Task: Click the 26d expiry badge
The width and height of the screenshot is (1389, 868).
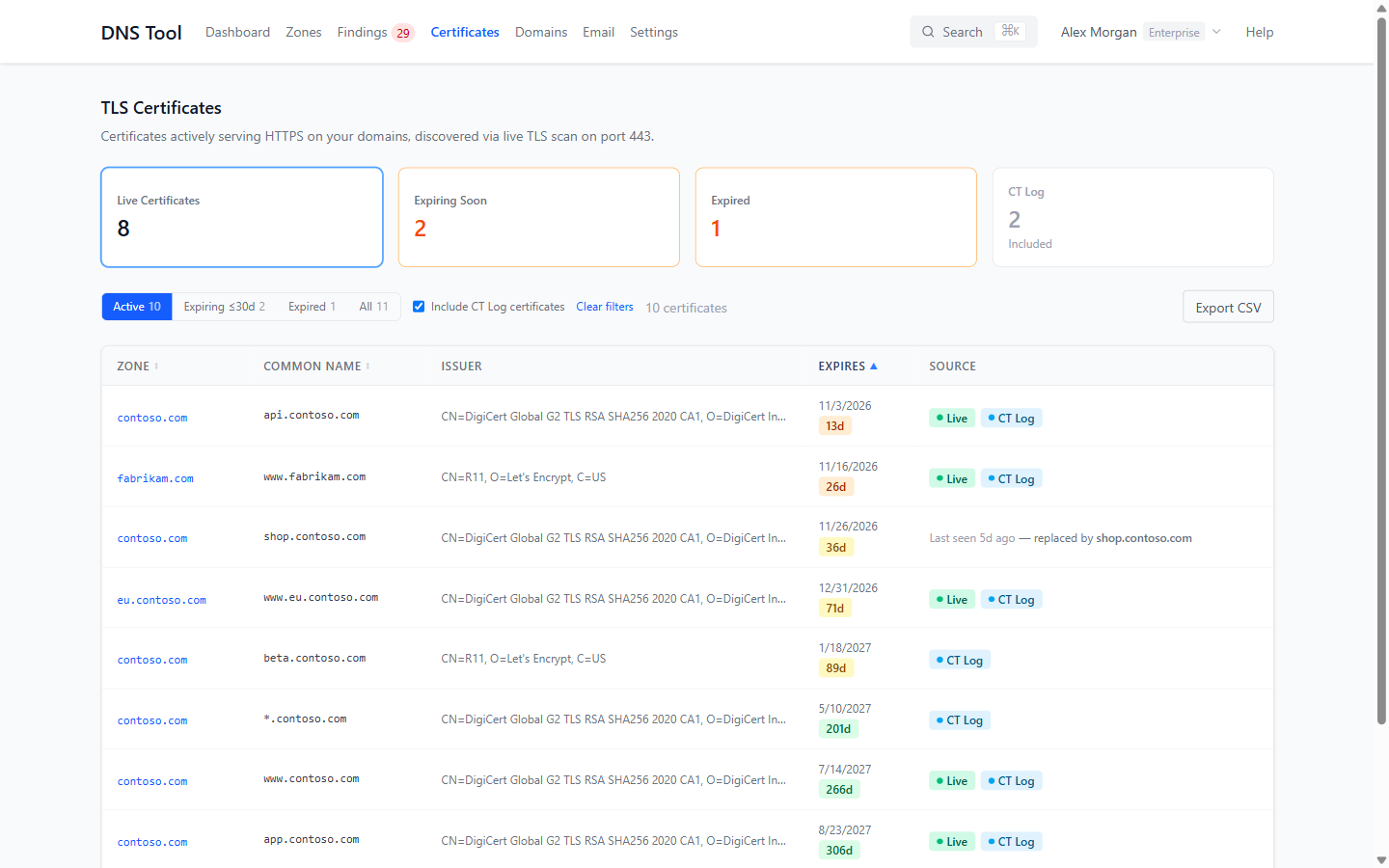Action: pyautogui.click(x=836, y=487)
